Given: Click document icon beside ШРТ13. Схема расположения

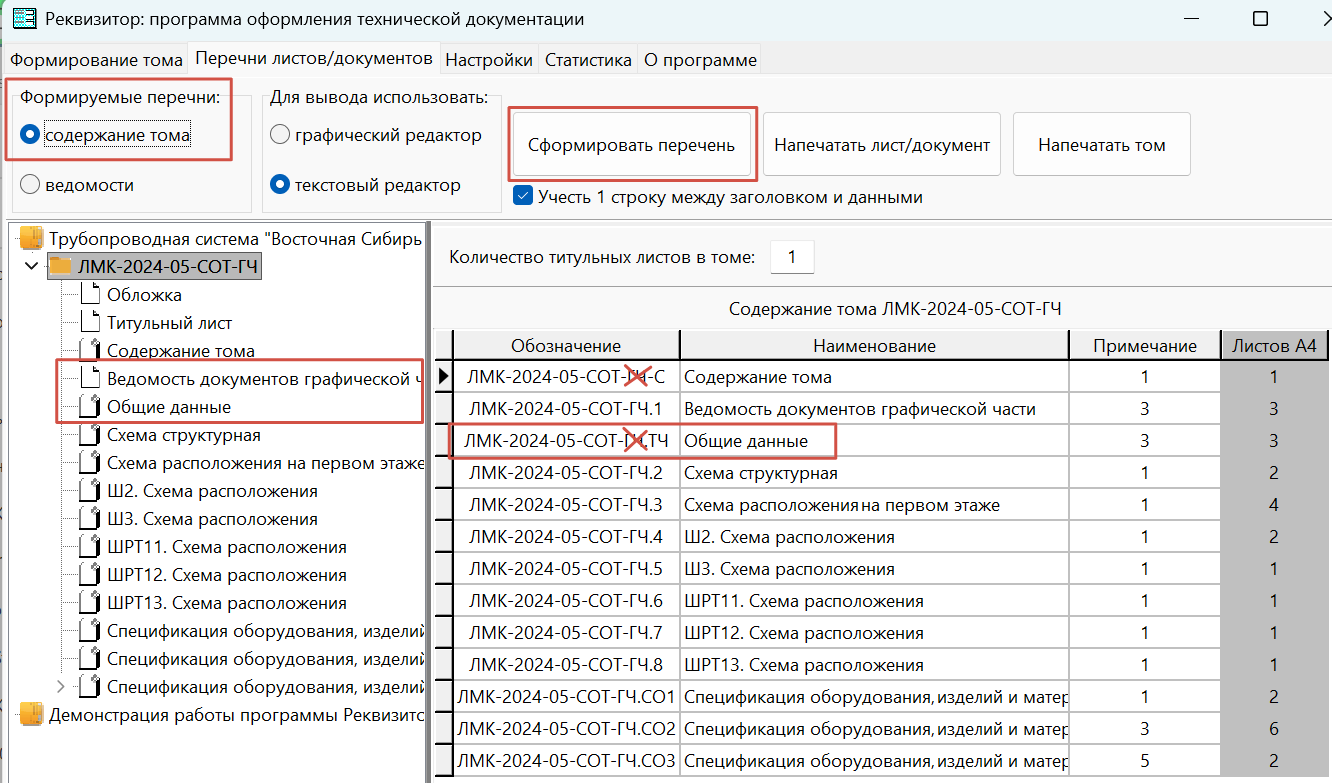Looking at the screenshot, I should click(x=91, y=603).
